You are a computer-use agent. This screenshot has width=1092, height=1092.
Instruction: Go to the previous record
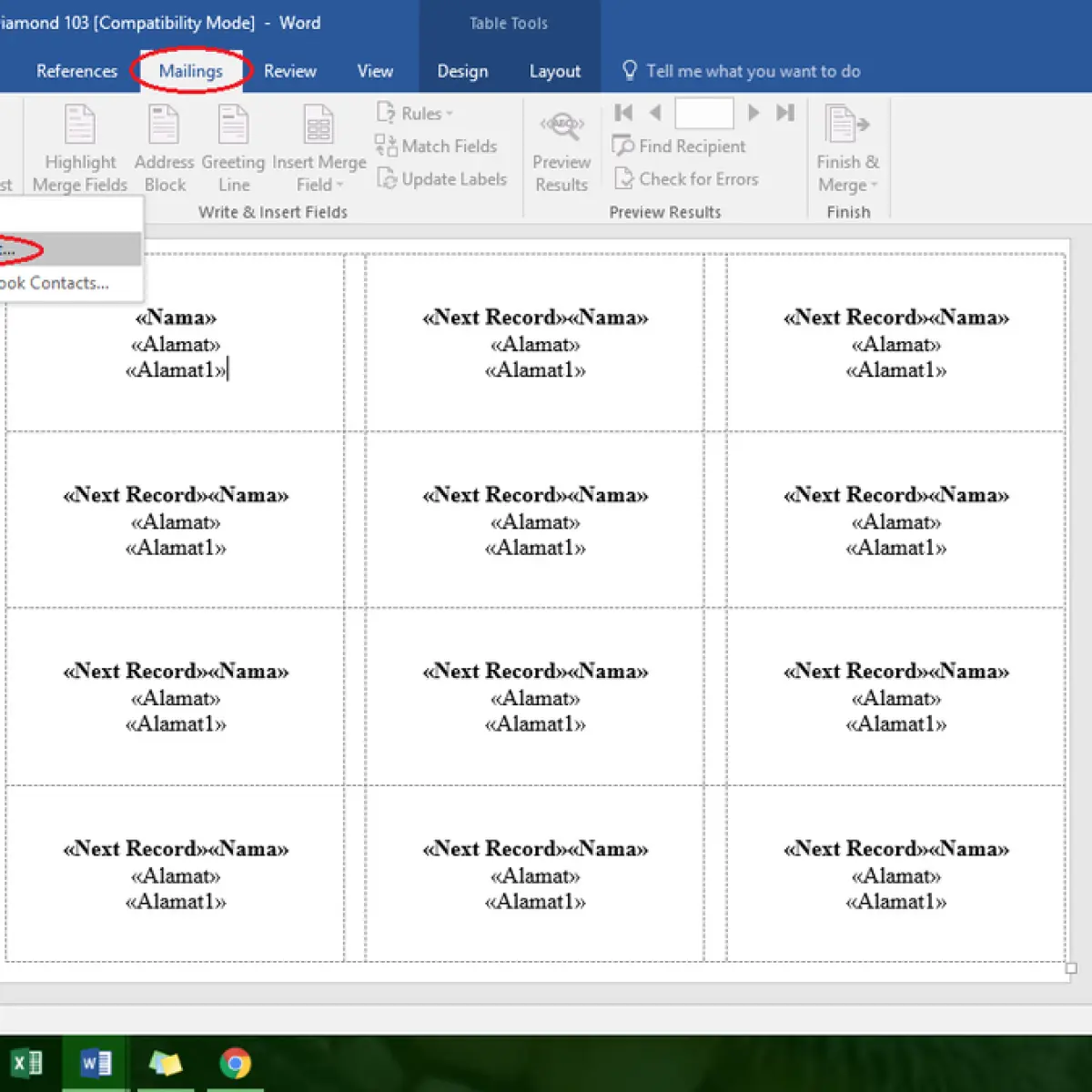pyautogui.click(x=655, y=113)
